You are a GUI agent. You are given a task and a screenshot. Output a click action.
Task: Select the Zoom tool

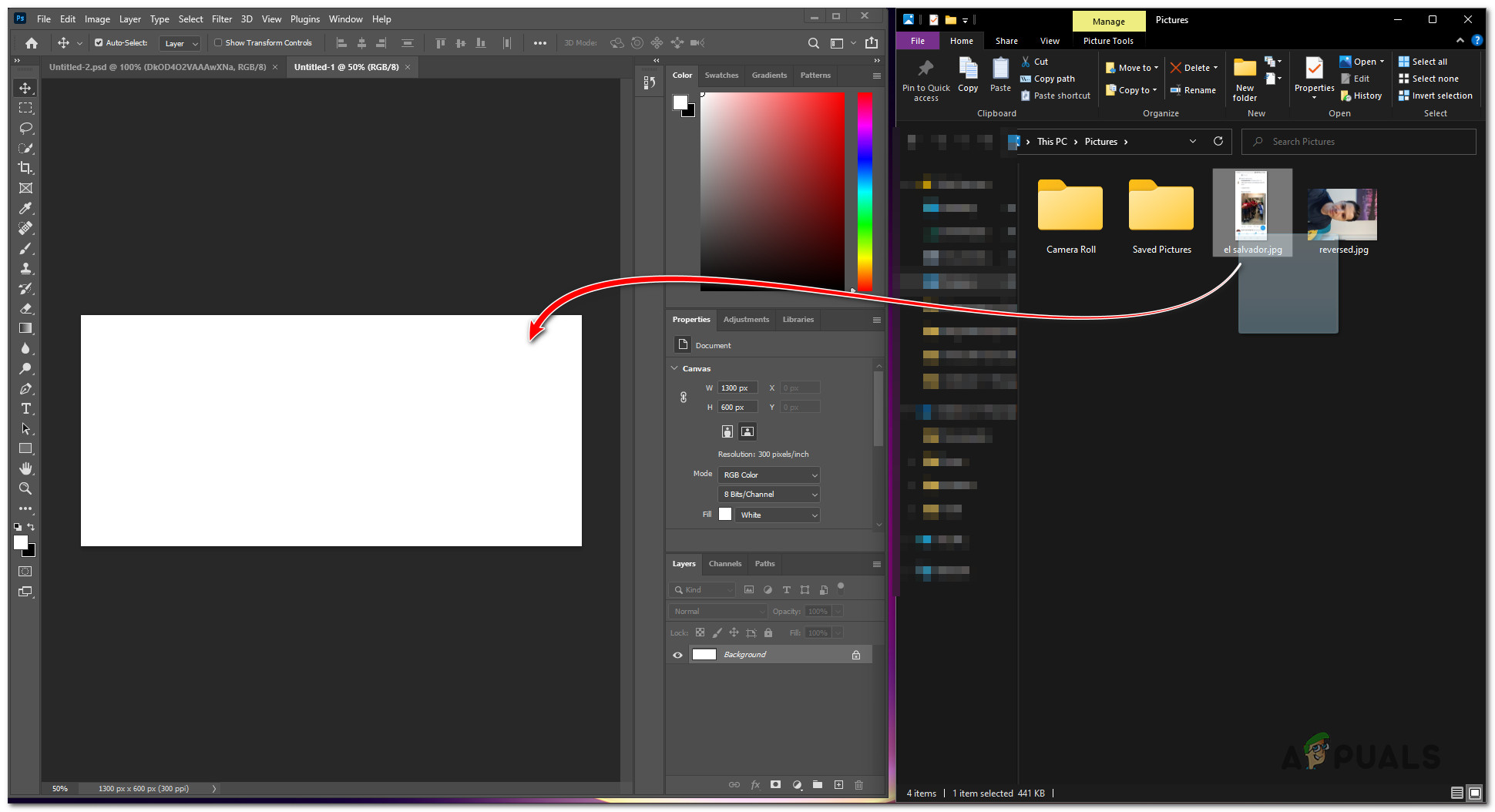[x=25, y=488]
